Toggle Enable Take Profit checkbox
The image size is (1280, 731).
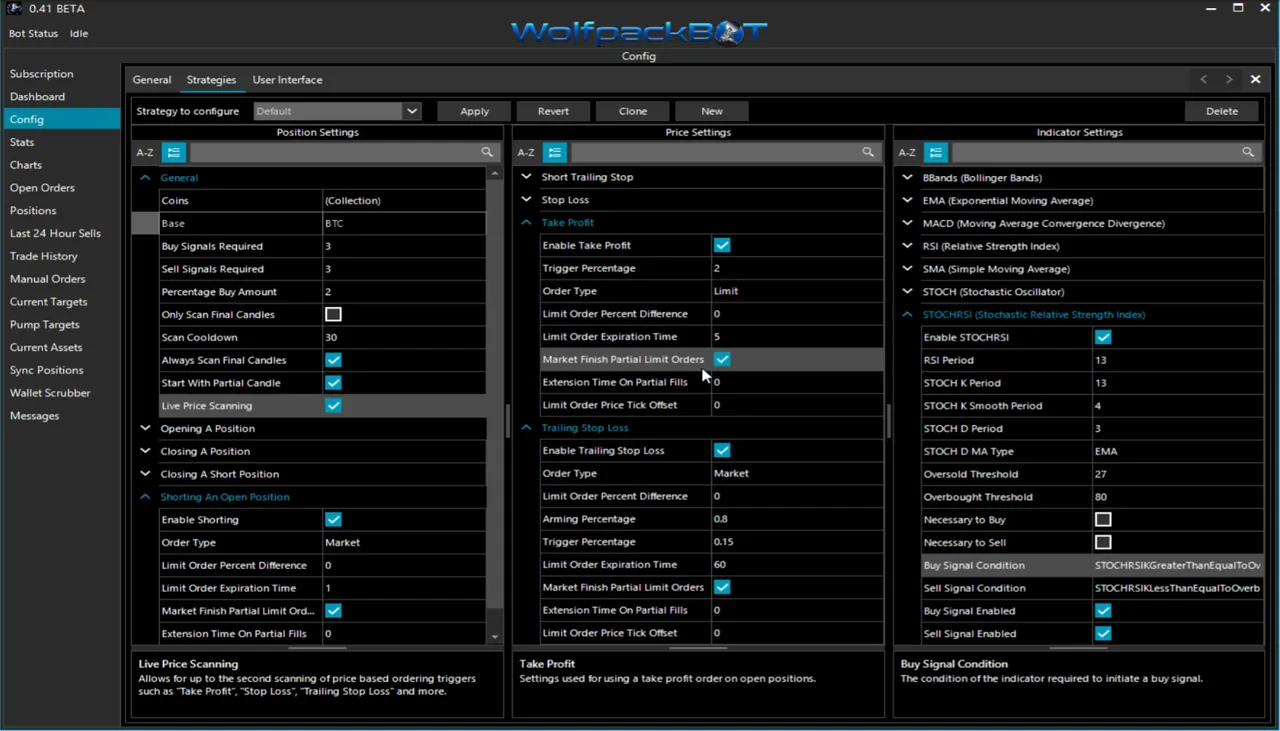pyautogui.click(x=722, y=245)
